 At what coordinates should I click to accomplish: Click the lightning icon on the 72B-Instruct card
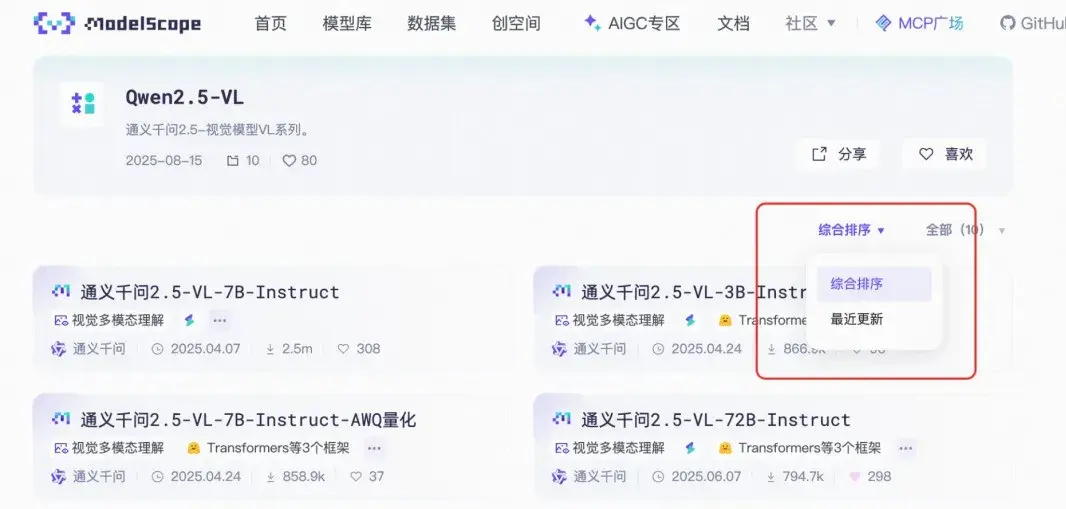[x=691, y=448]
